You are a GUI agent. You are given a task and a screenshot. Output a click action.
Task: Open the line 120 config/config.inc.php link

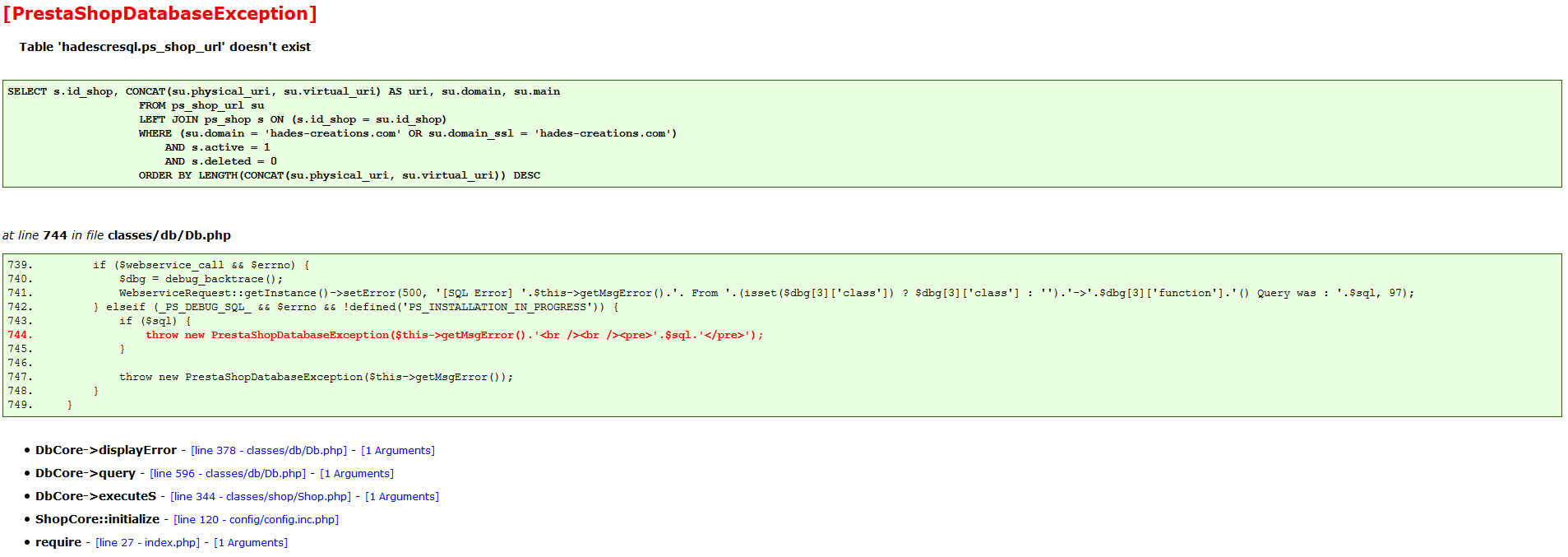[x=257, y=519]
